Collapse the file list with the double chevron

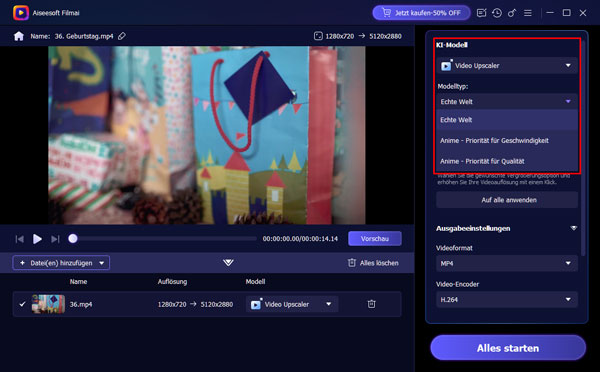pyautogui.click(x=228, y=263)
